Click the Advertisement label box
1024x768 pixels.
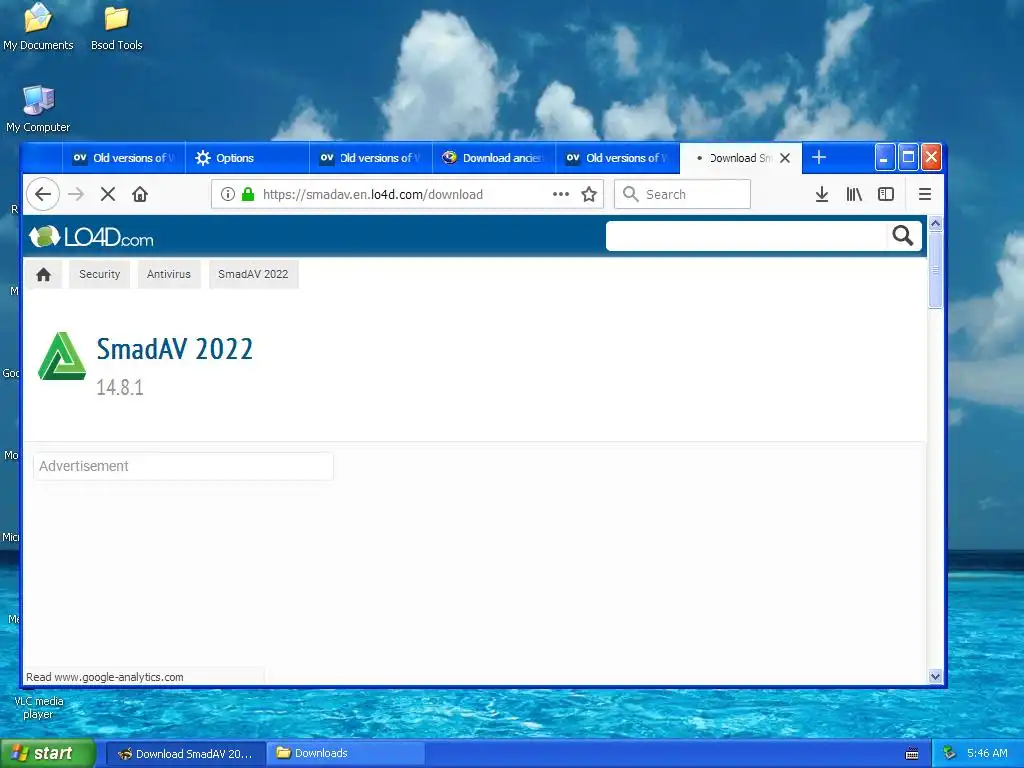click(x=184, y=466)
